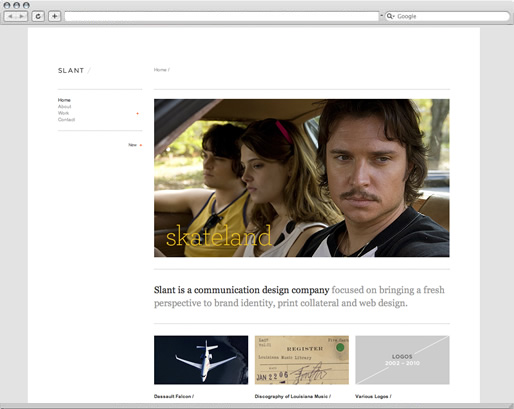
Task: Click the browser forward arrow button
Action: coord(21,16)
